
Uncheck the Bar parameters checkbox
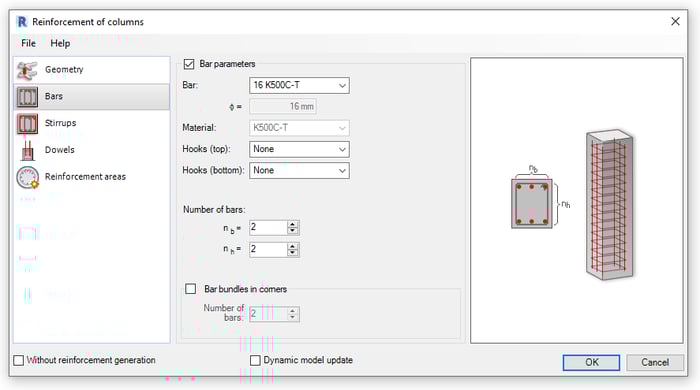coord(189,64)
